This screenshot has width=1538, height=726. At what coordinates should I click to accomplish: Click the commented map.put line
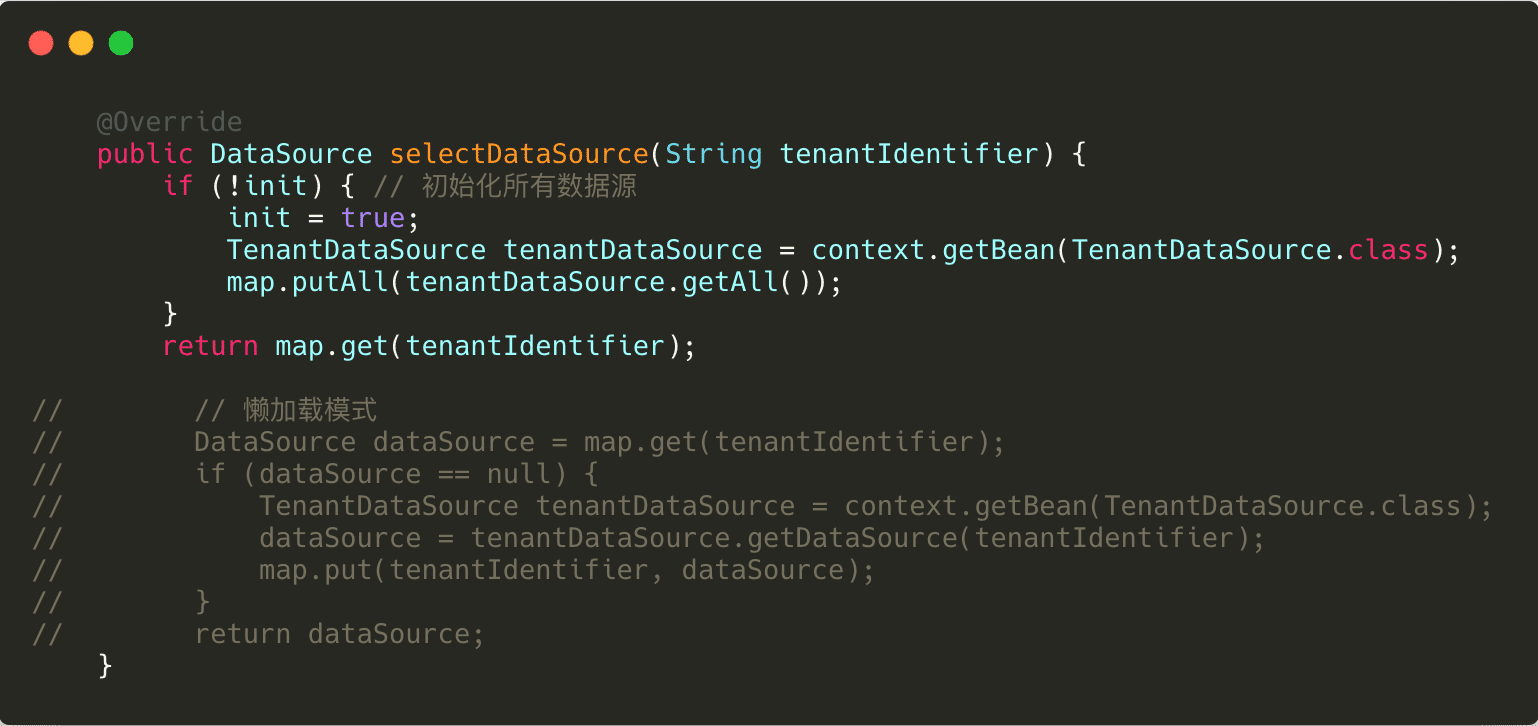pyautogui.click(x=566, y=571)
